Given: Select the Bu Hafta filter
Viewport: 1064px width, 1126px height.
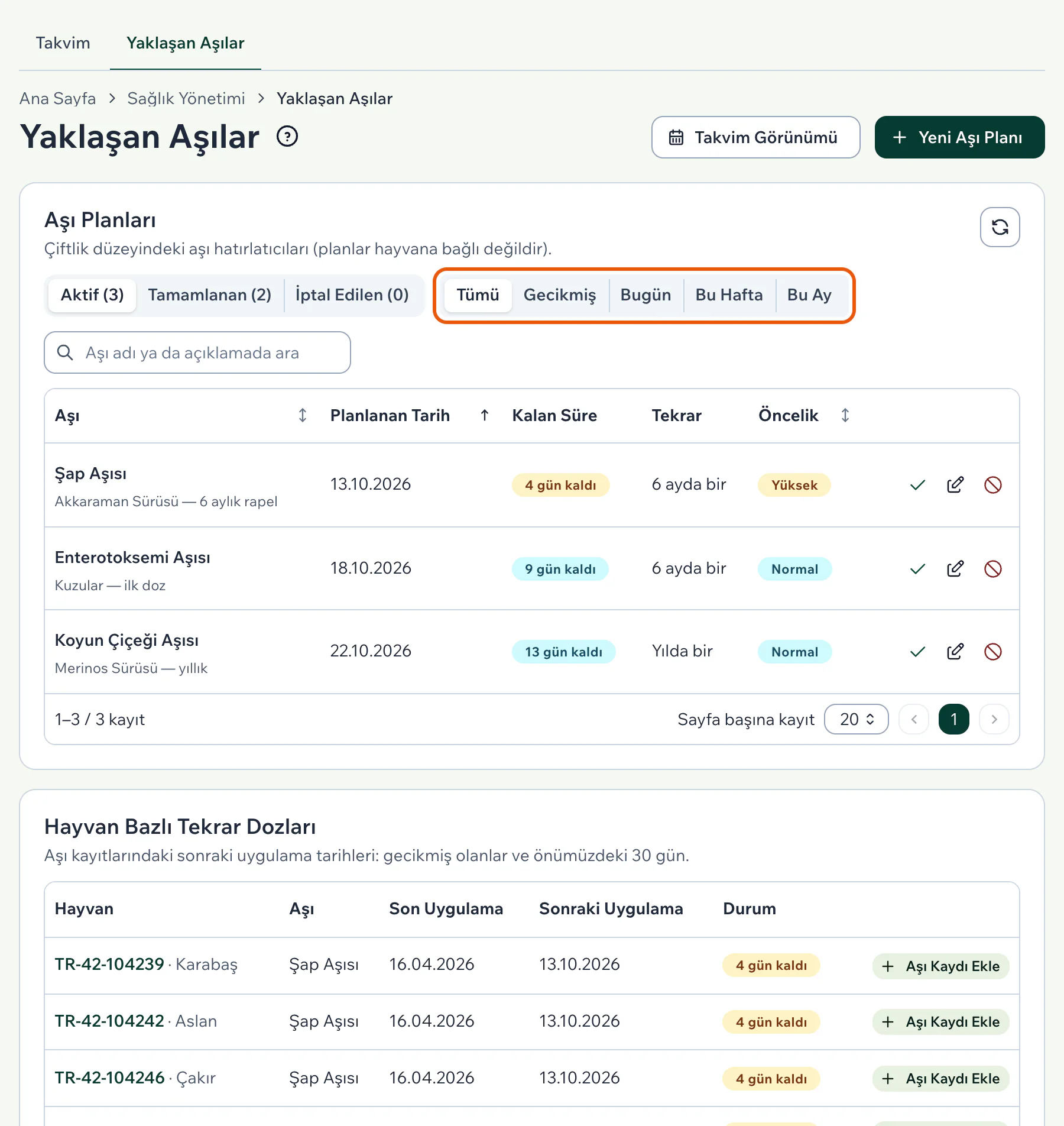Looking at the screenshot, I should (x=729, y=295).
